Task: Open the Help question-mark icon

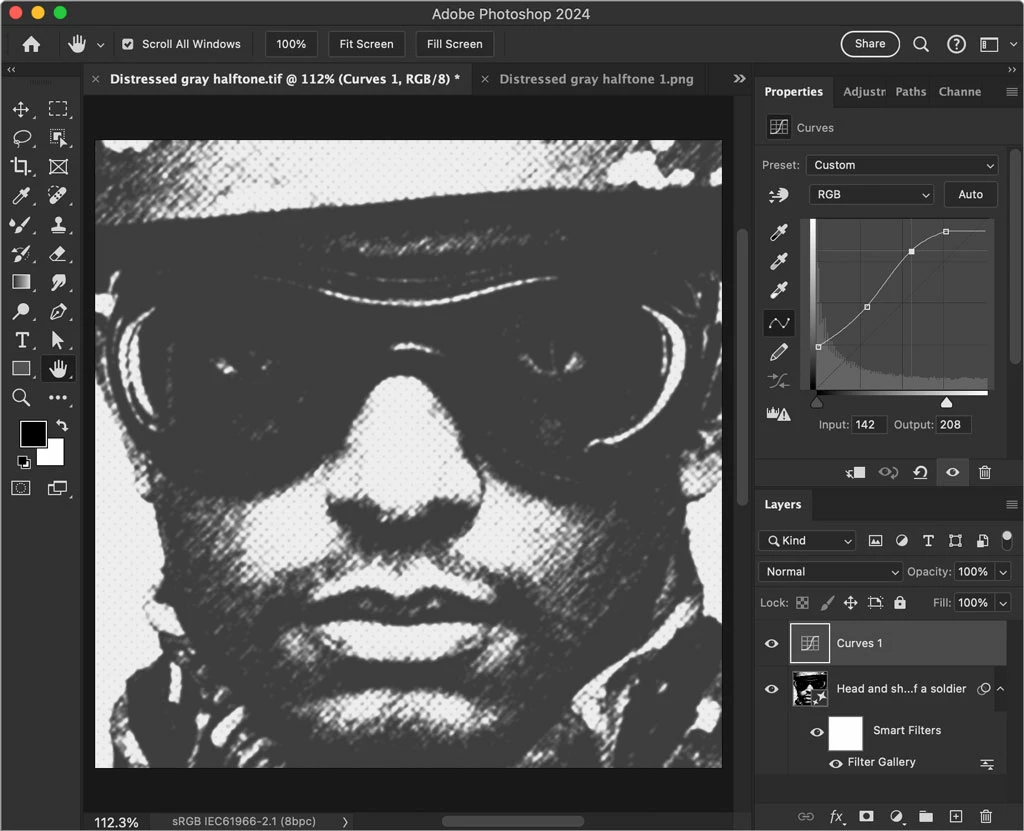Action: [x=956, y=44]
